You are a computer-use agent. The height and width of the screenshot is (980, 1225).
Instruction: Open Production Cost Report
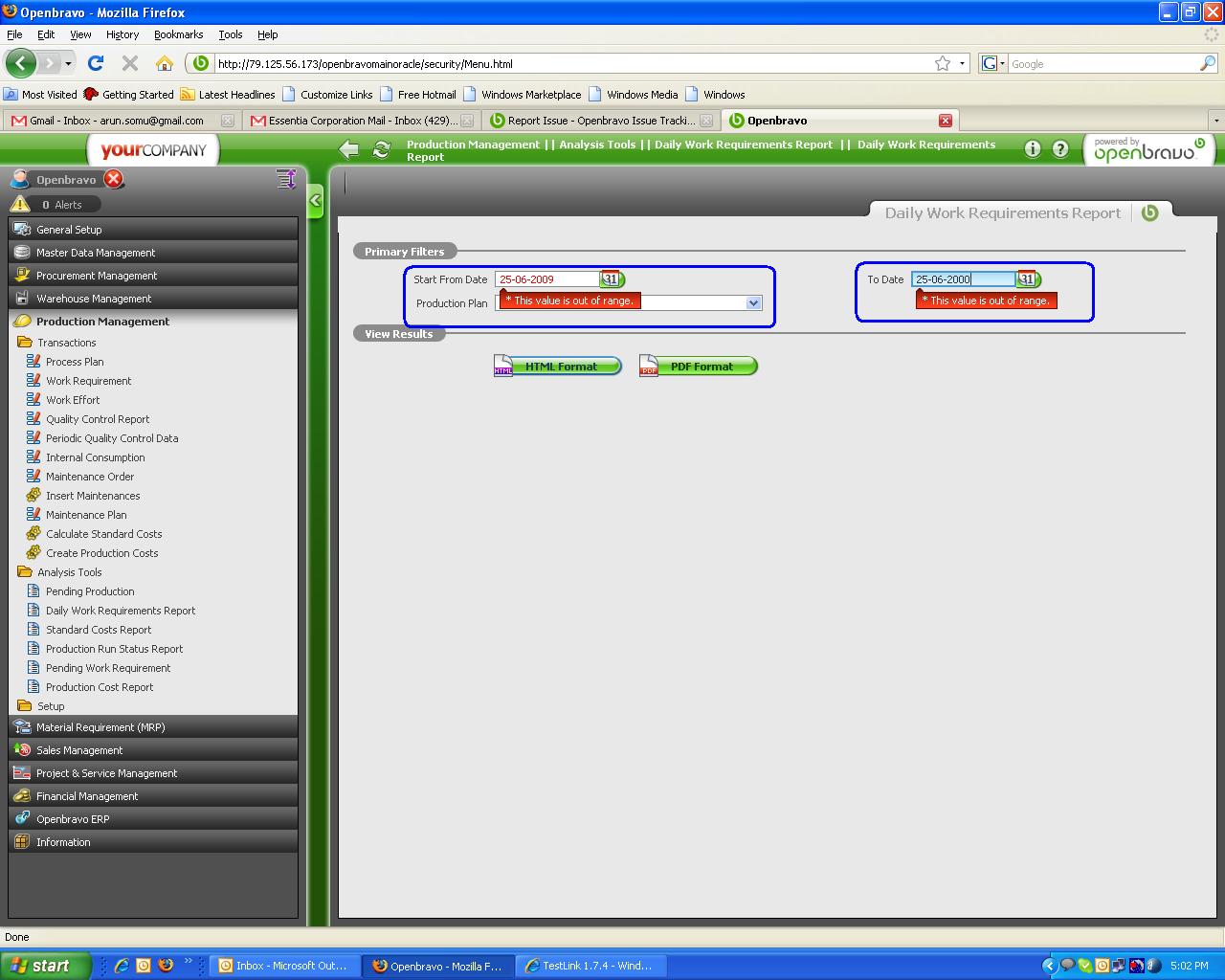pos(100,687)
